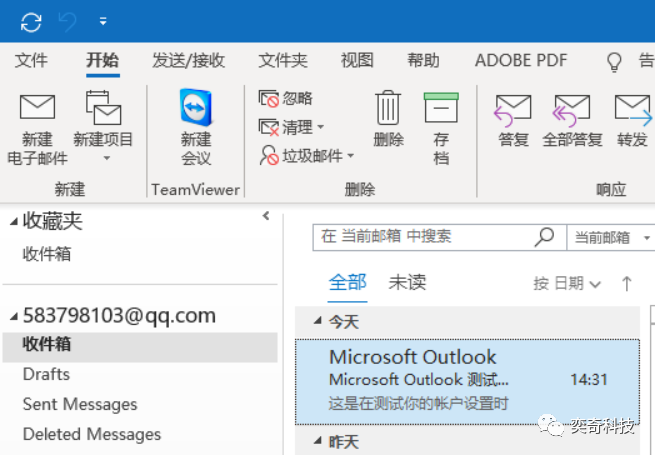Collapse the 昨天 message group
Viewport: 655px width, 455px height.
(318, 440)
